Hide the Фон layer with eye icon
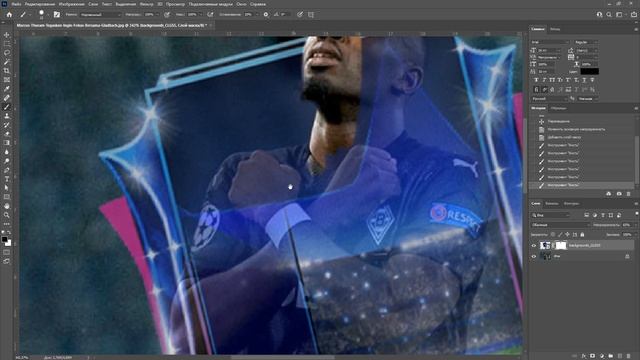 click(533, 256)
